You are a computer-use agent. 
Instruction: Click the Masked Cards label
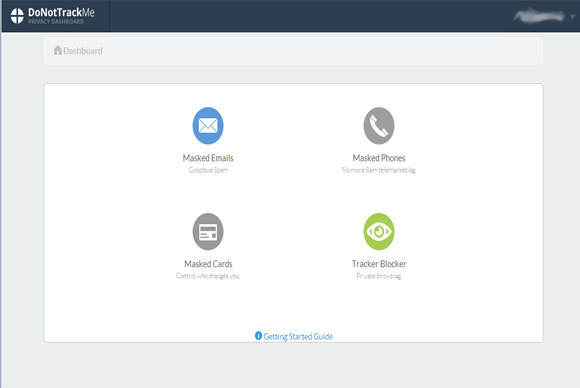click(x=208, y=264)
